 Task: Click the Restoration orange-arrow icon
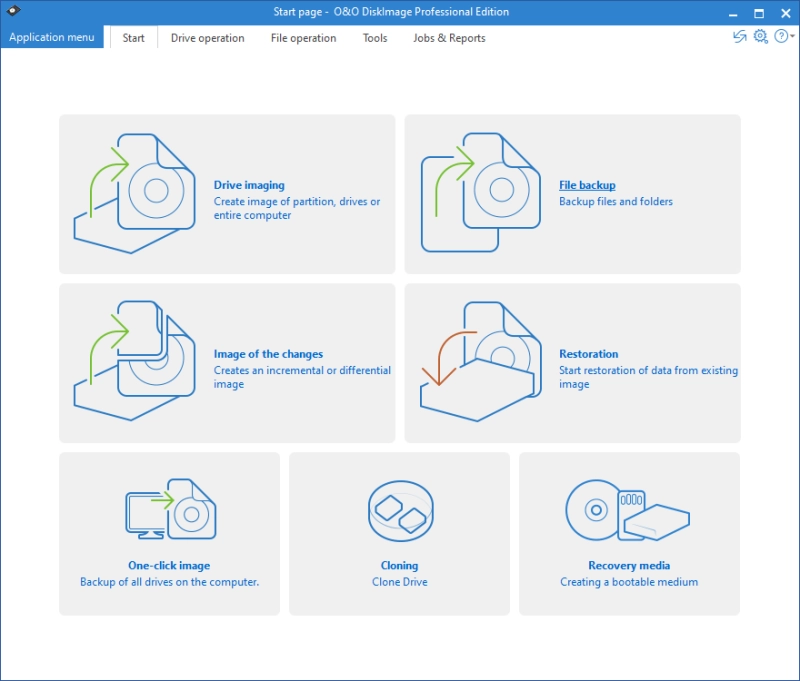[481, 361]
